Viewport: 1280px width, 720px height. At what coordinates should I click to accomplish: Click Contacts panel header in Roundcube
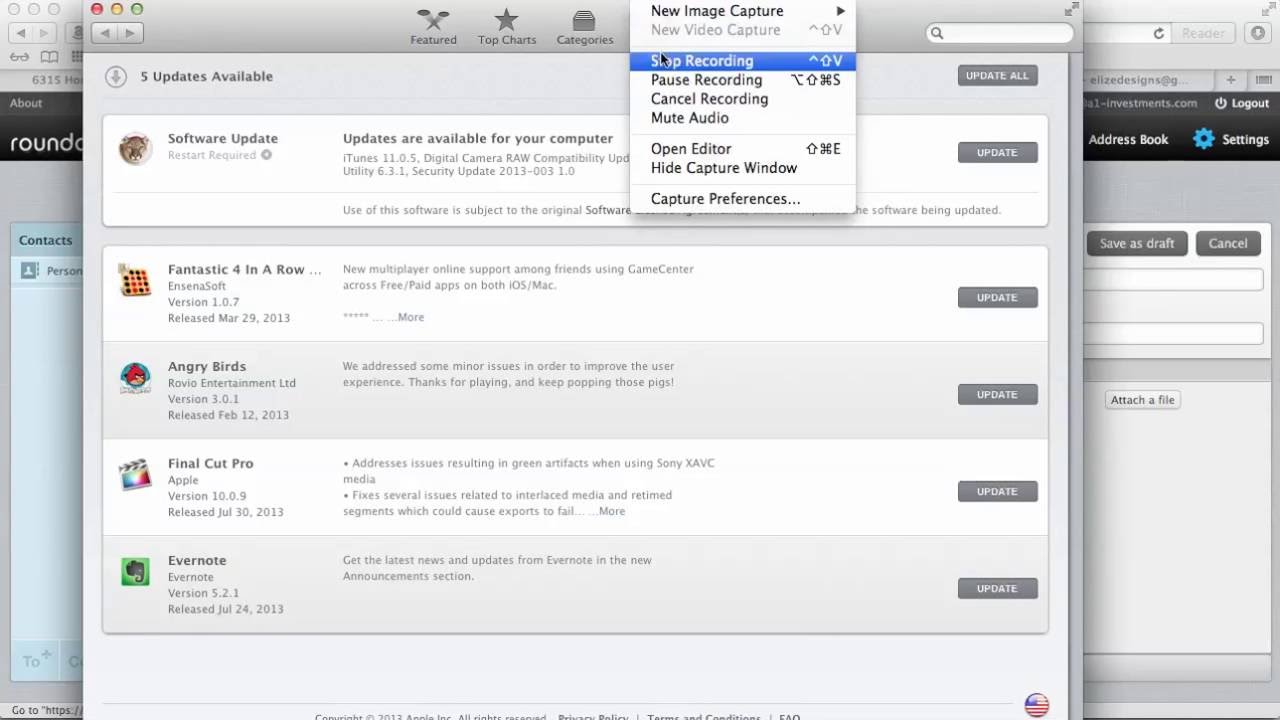tap(46, 240)
